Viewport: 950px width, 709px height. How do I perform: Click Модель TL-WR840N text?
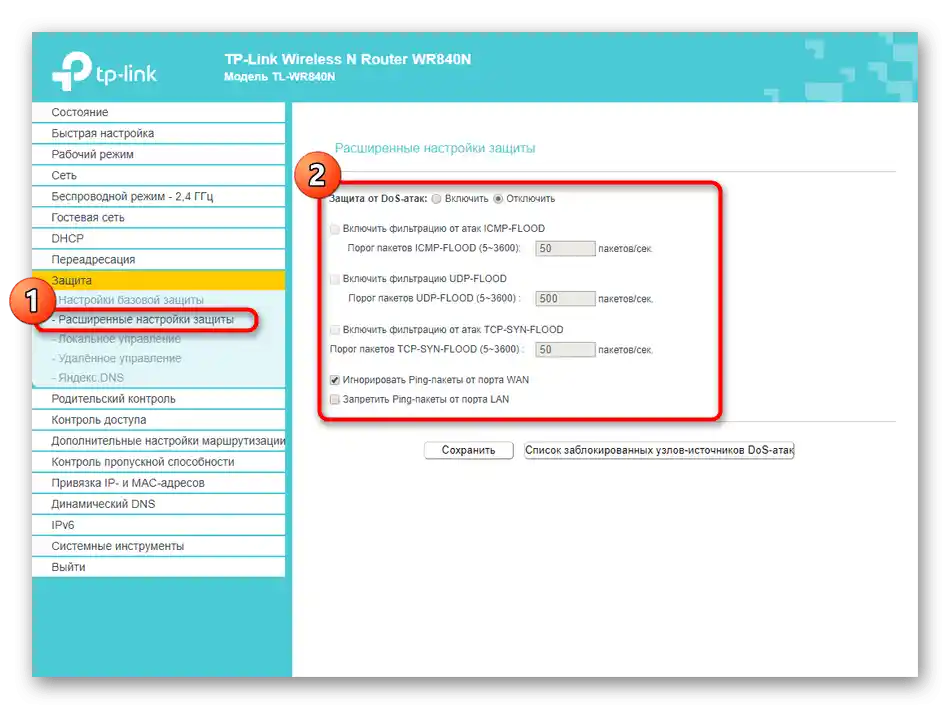coord(279,77)
